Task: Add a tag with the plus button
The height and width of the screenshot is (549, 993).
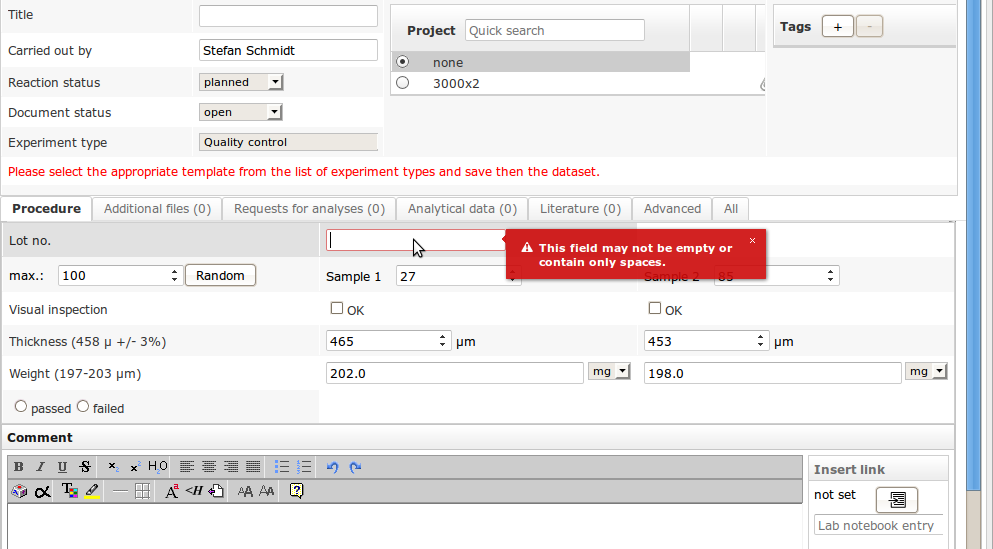Action: (837, 27)
